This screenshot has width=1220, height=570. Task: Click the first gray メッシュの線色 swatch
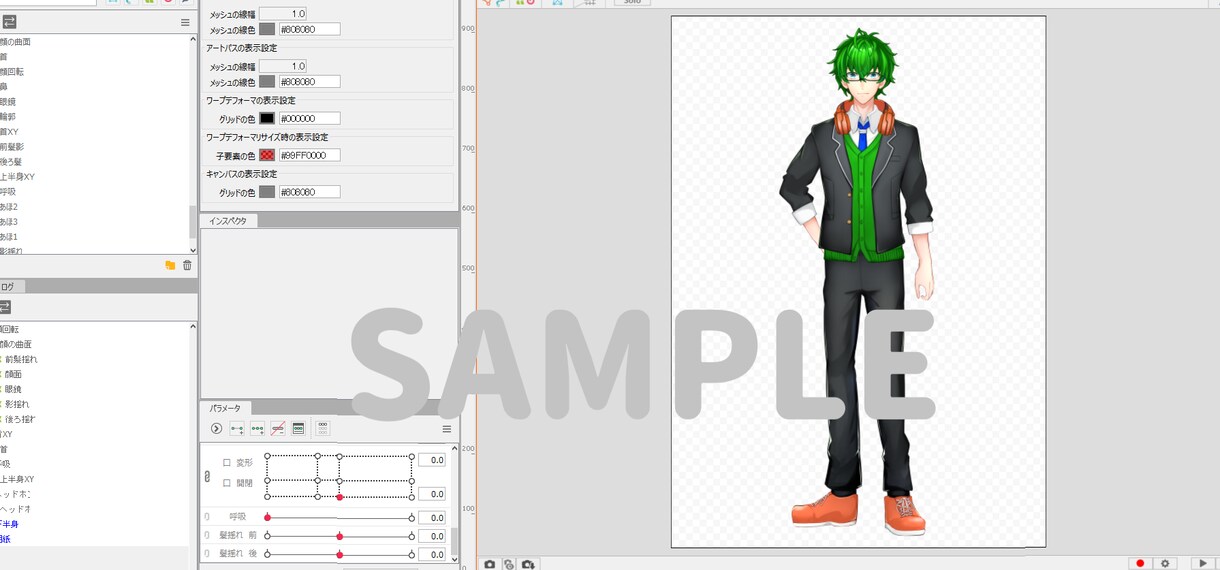click(x=267, y=29)
